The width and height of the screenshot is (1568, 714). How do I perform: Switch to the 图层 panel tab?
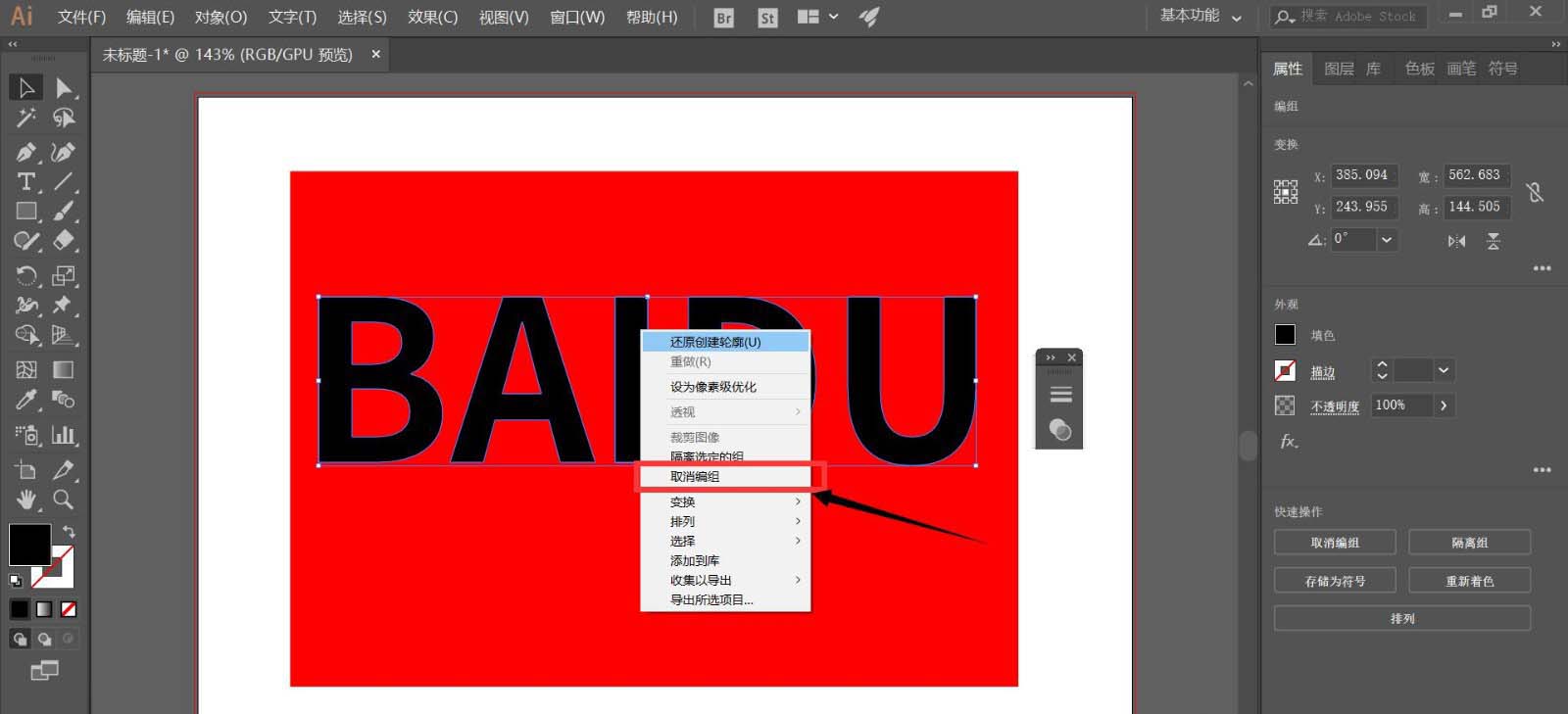[1339, 69]
